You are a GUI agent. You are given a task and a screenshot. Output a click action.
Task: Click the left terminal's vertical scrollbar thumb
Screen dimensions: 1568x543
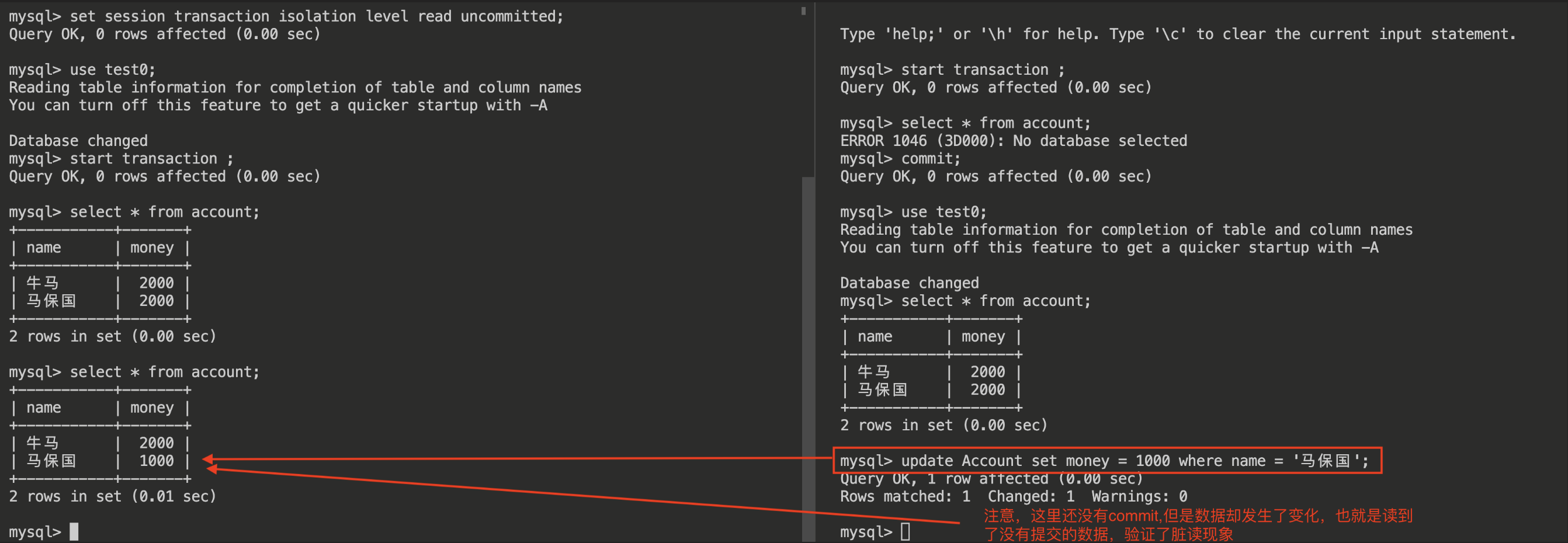[x=808, y=357]
